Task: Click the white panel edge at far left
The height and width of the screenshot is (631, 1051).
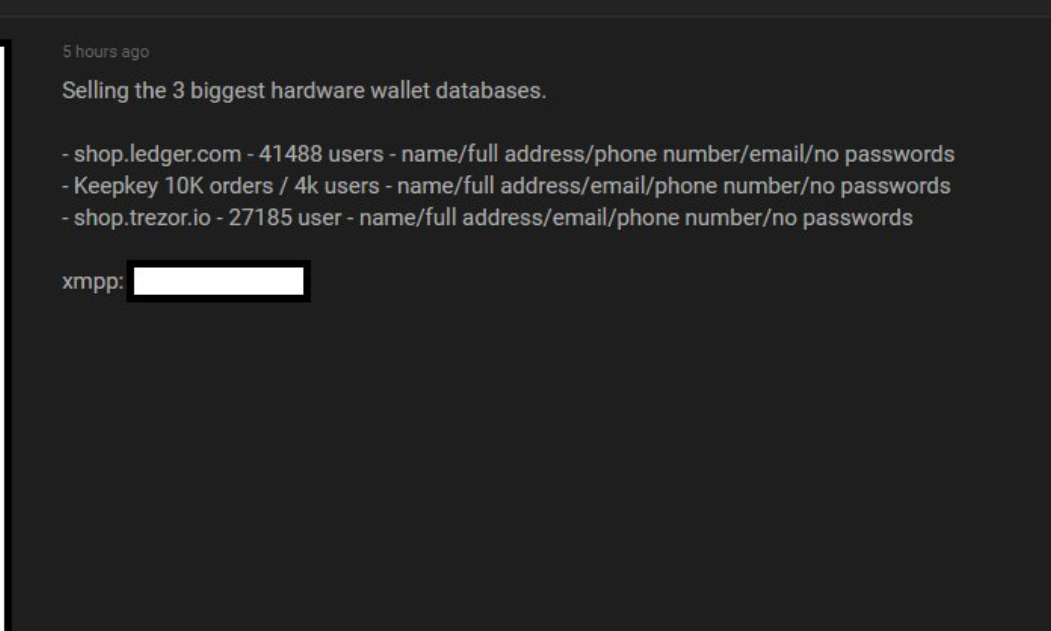Action: 2,335
